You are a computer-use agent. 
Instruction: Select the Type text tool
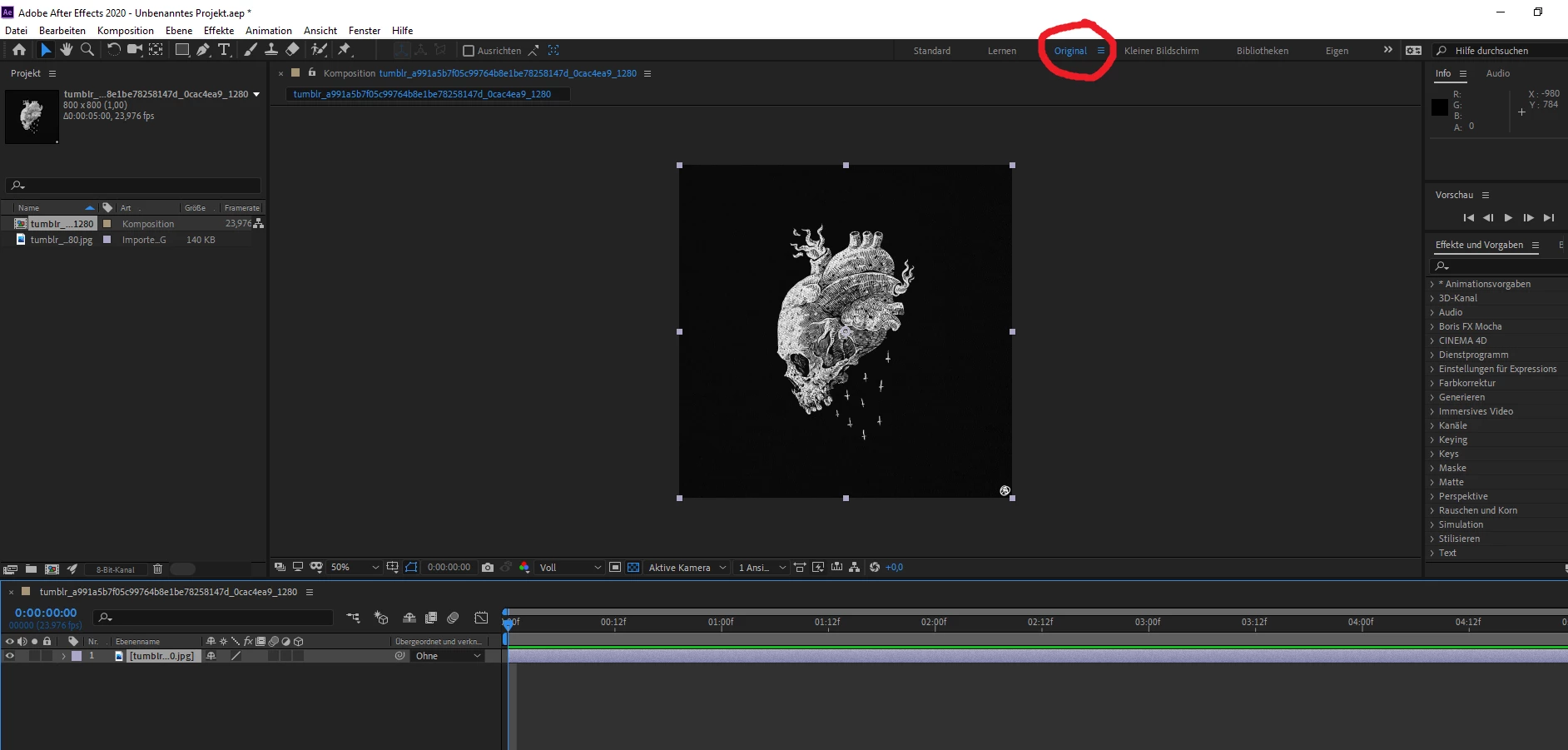tap(224, 50)
